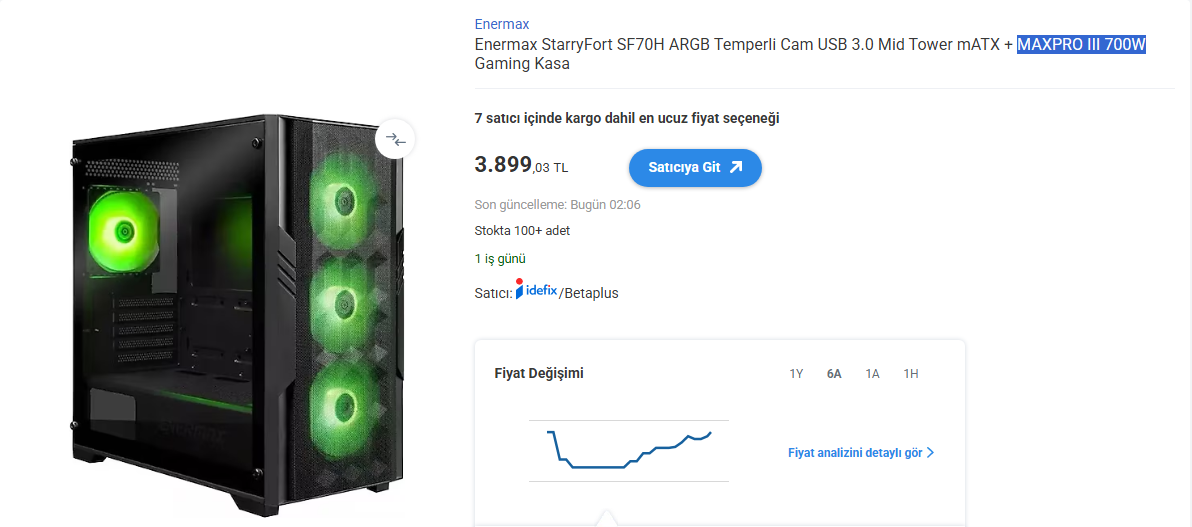Click the chevron after Fiyat analizini detaylı gör

[931, 453]
